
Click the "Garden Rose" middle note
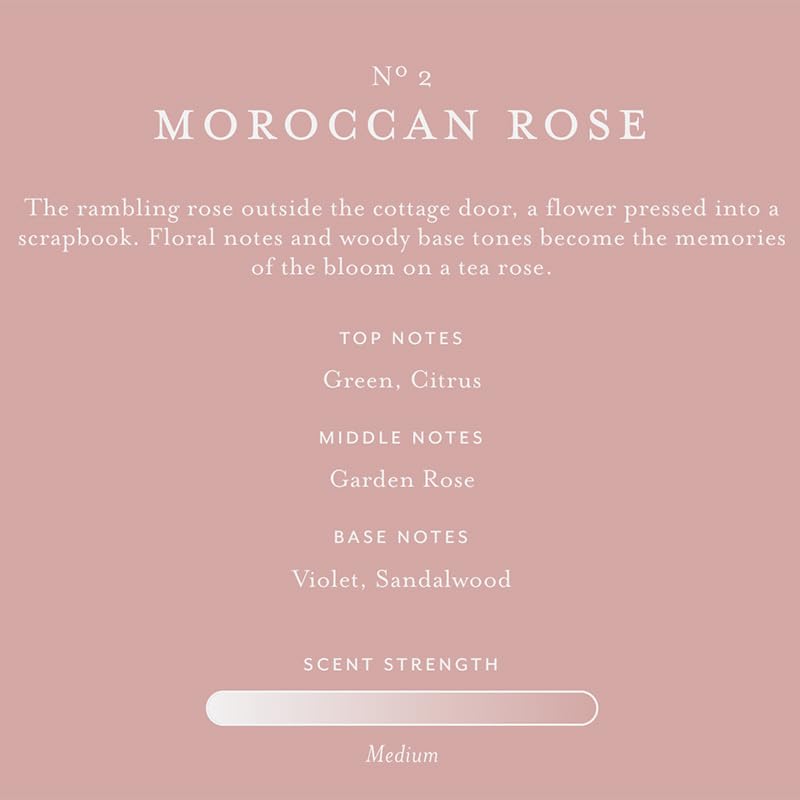click(x=402, y=479)
